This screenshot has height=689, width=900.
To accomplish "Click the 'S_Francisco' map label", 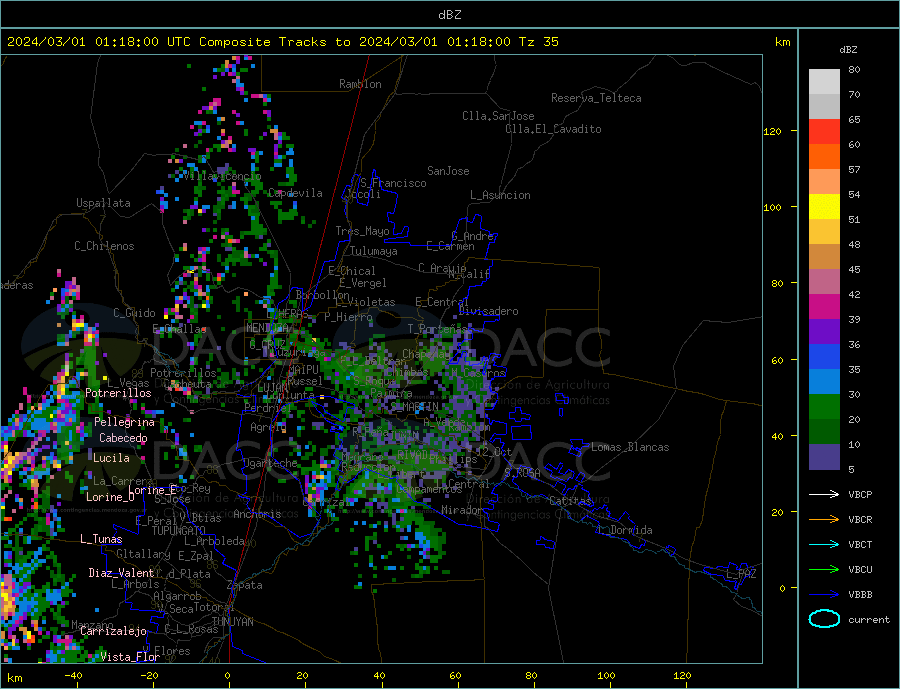I will click(393, 183).
